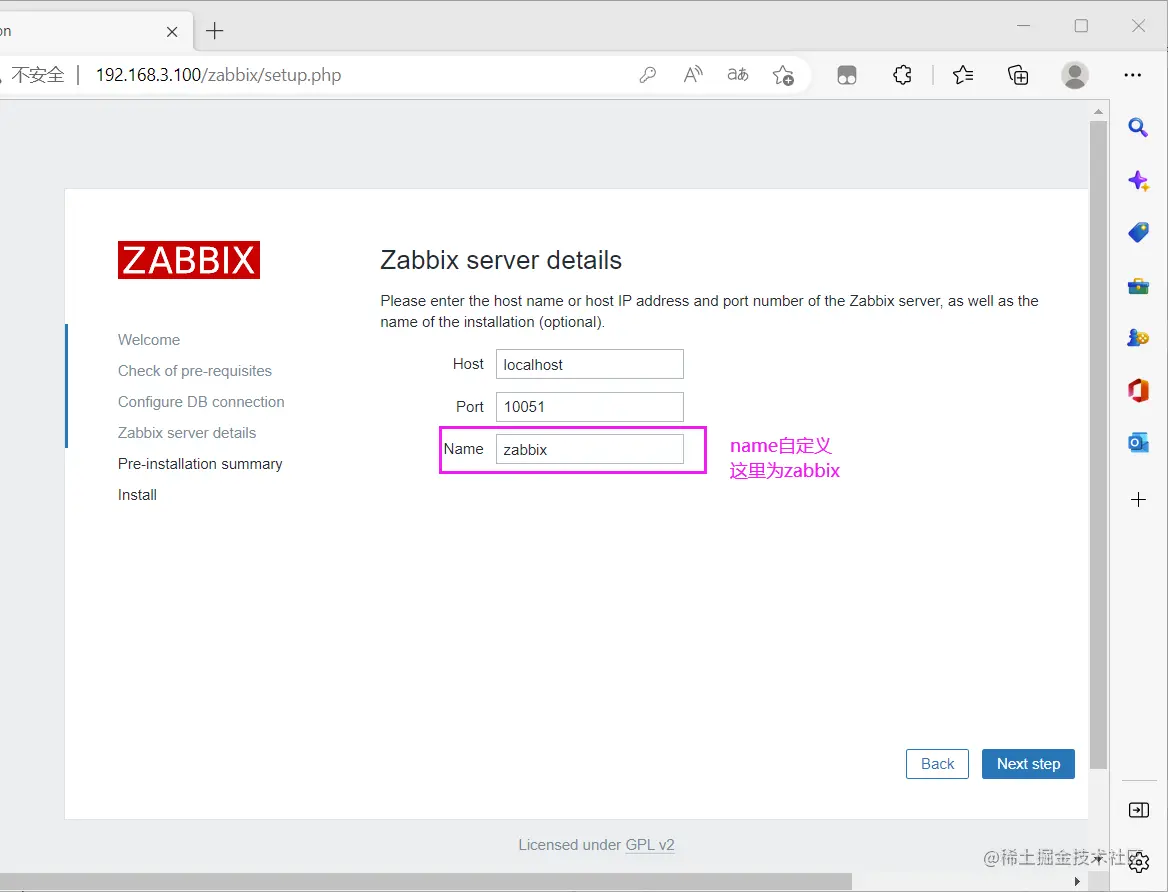Select Configure DB connection step
Screen dimensions: 1168x892
click(x=201, y=402)
